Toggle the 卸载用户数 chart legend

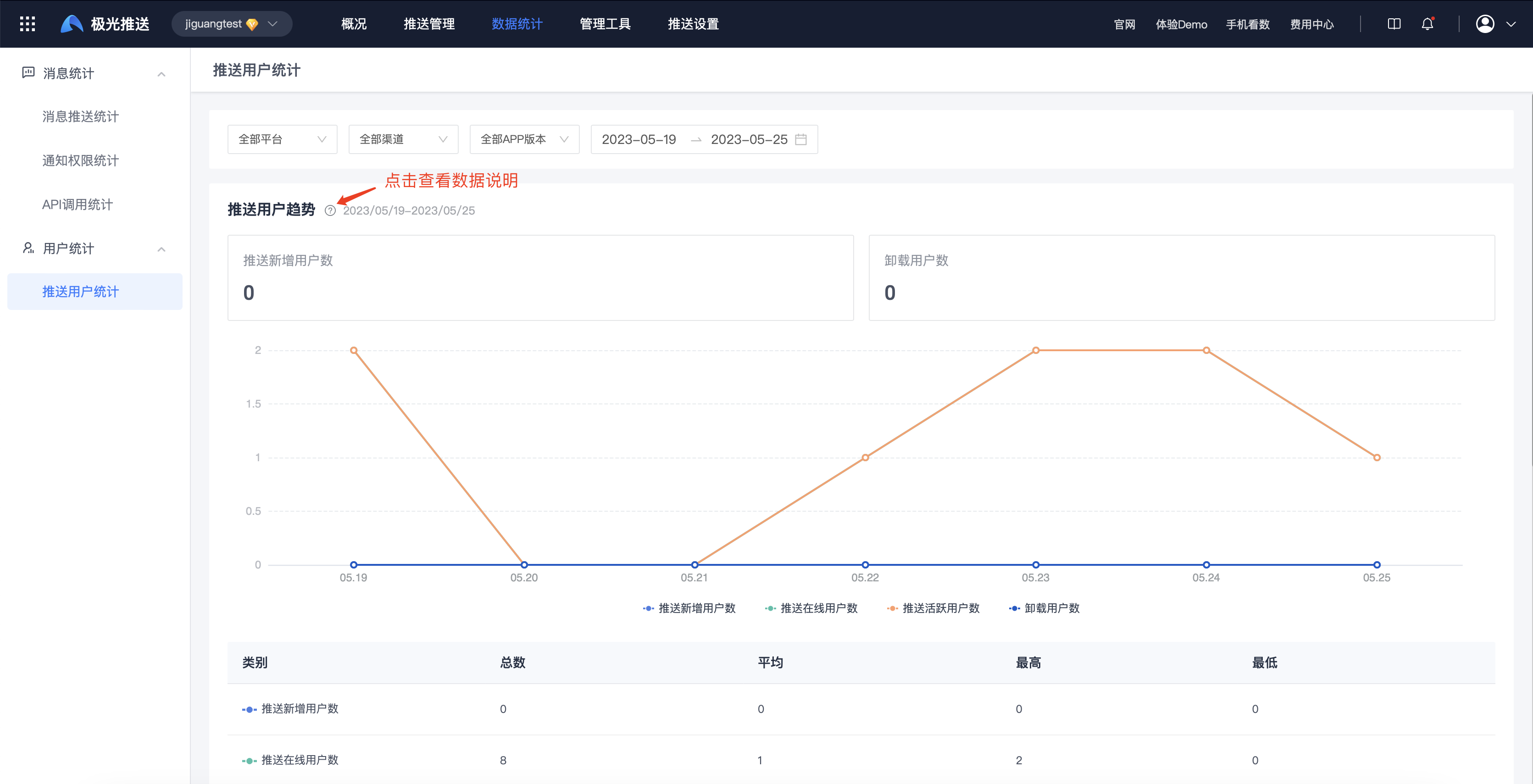1044,608
